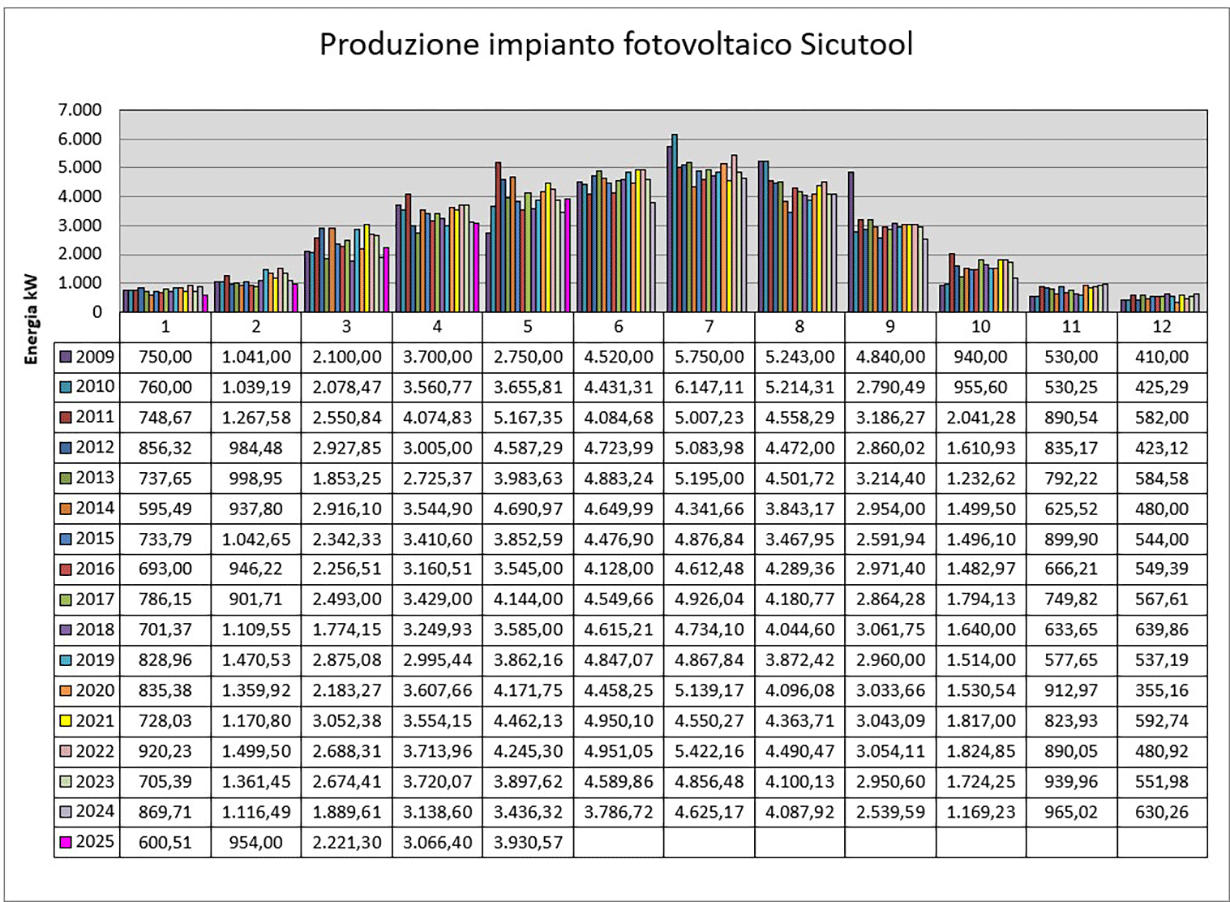
Task: Click the cell with value 639,86
Action: (1162, 630)
